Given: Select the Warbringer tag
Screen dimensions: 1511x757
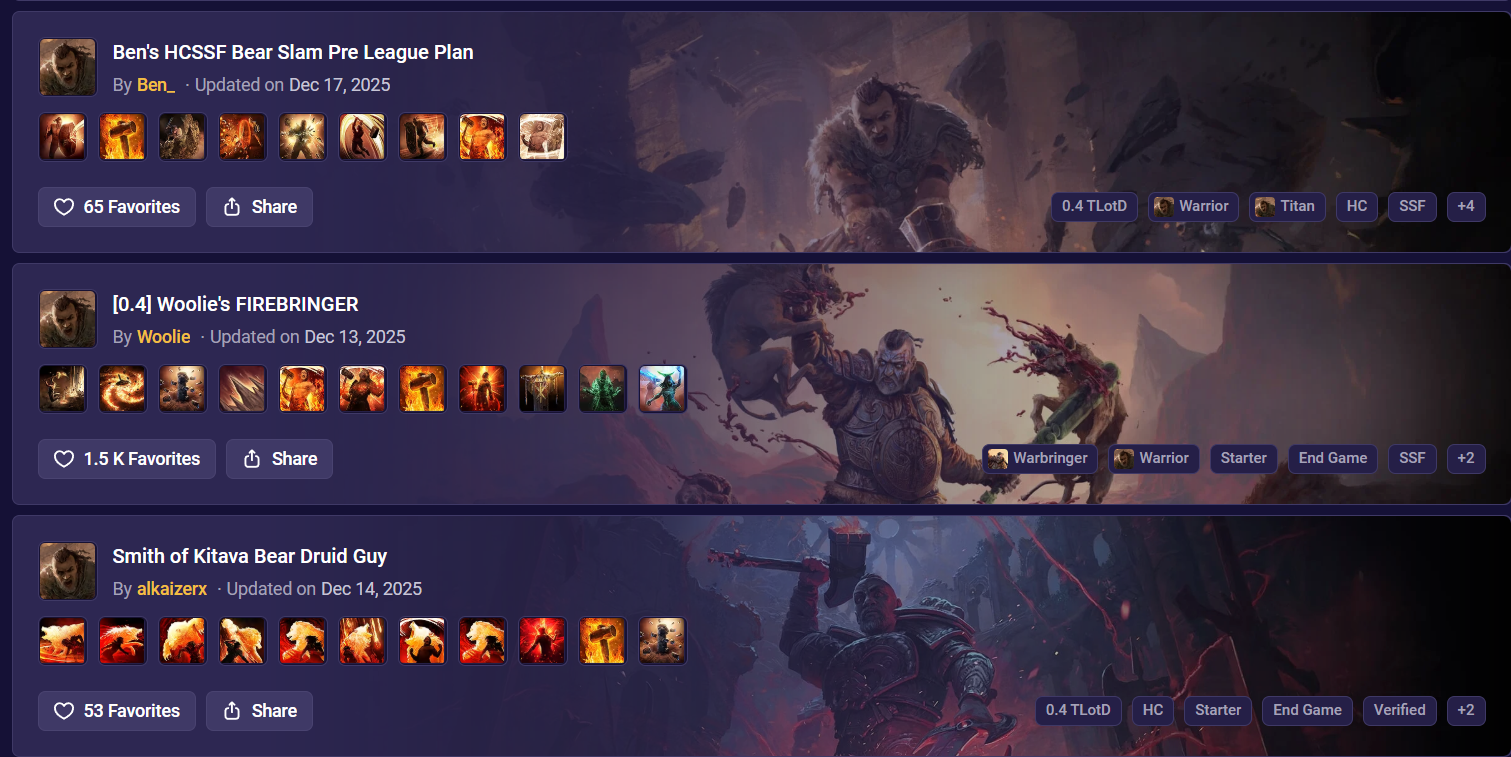Looking at the screenshot, I should [x=1040, y=458].
